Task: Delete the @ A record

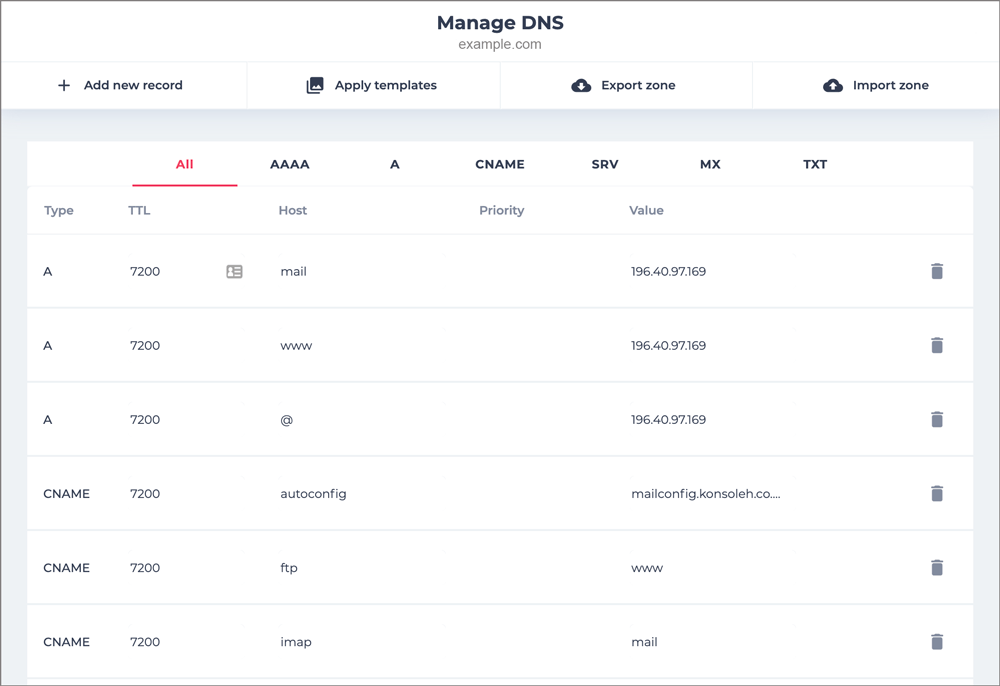Action: (x=937, y=419)
